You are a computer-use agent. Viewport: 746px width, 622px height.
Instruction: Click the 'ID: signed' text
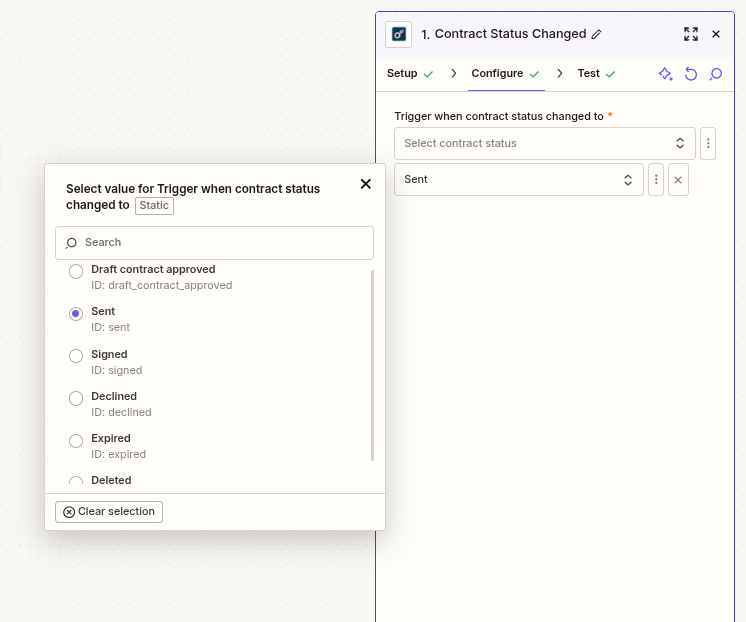[117, 370]
